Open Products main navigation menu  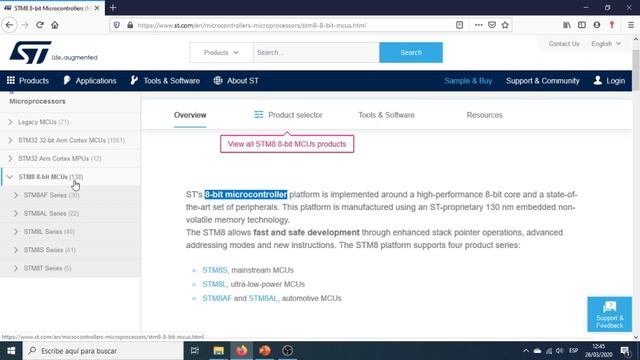coord(28,81)
